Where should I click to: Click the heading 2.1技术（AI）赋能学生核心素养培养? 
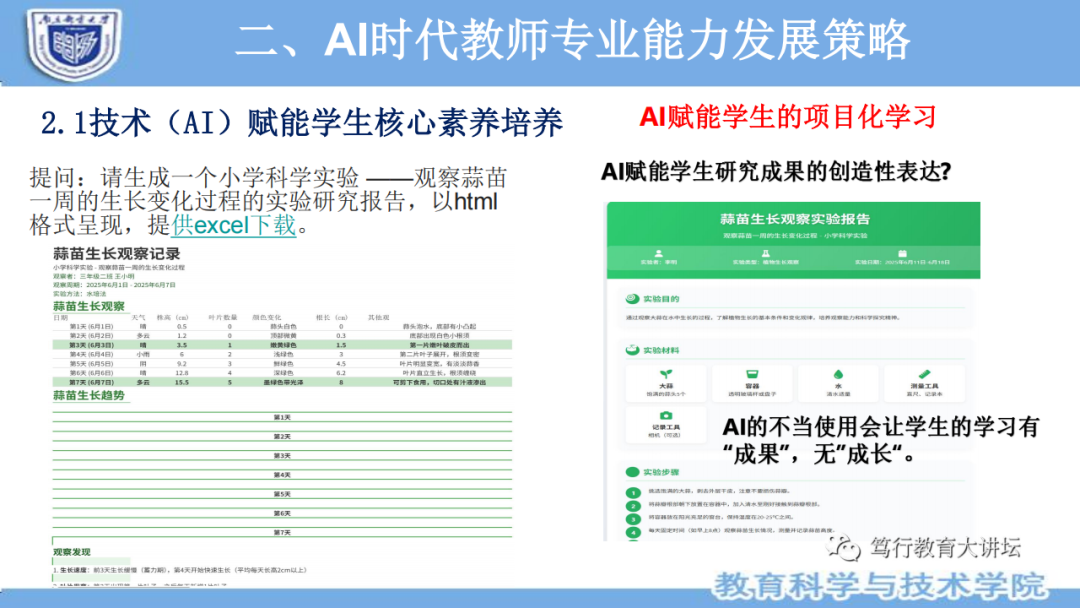[302, 123]
